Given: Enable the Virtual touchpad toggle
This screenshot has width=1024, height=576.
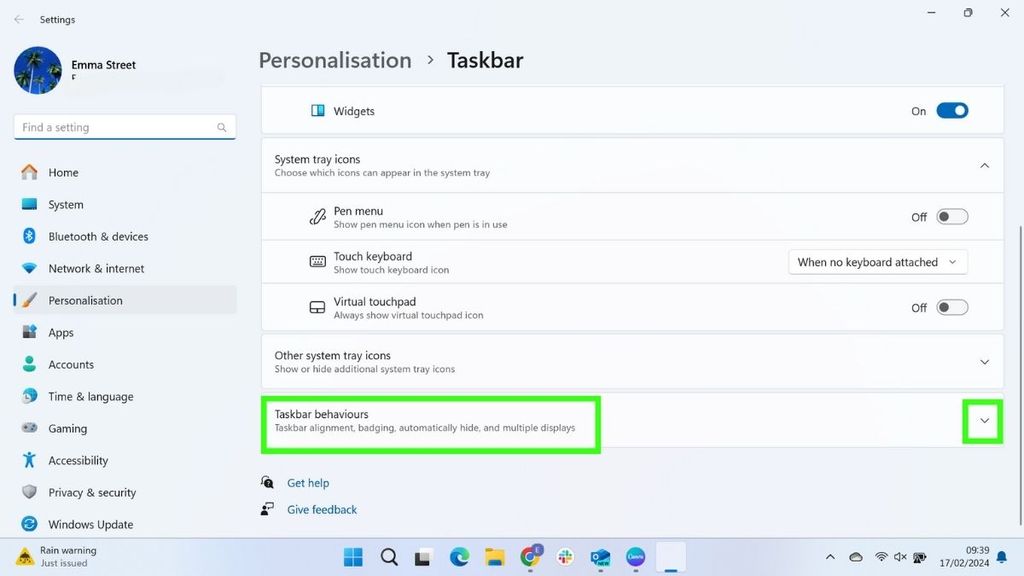Looking at the screenshot, I should click(x=951, y=307).
